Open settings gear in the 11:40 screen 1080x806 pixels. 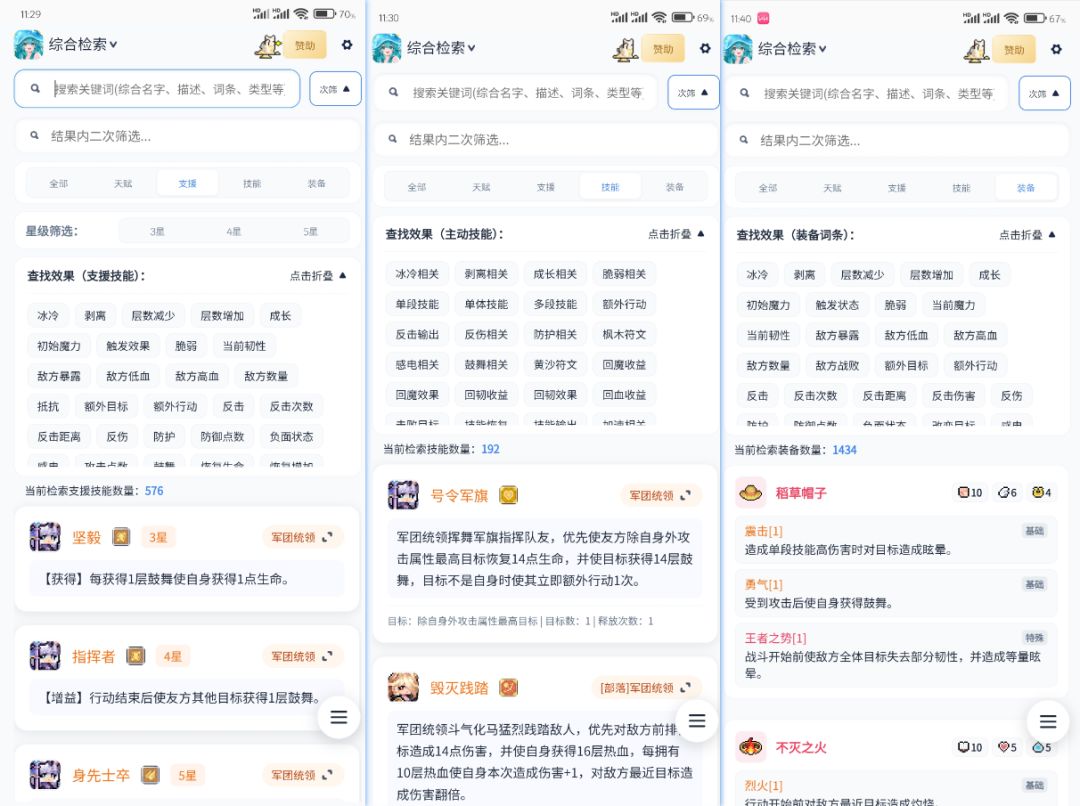point(1056,49)
